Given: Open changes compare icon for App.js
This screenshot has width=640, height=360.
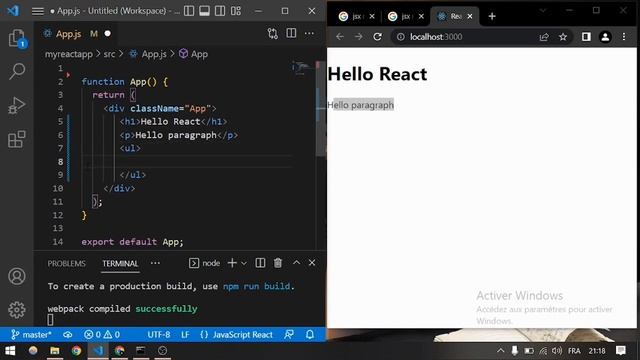Looking at the screenshot, I should [x=273, y=33].
